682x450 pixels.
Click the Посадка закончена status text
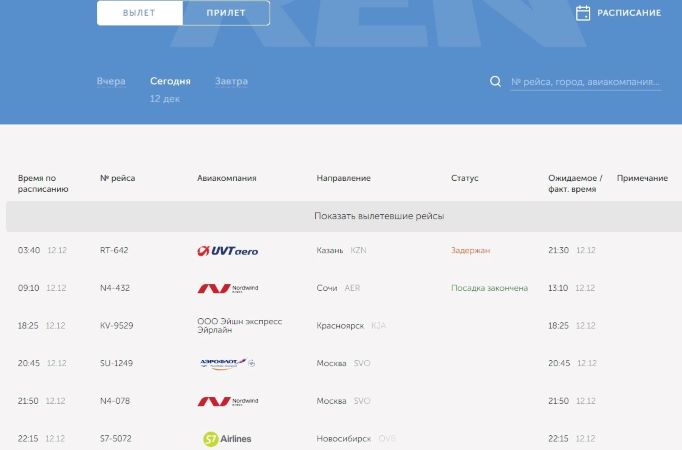(x=489, y=288)
